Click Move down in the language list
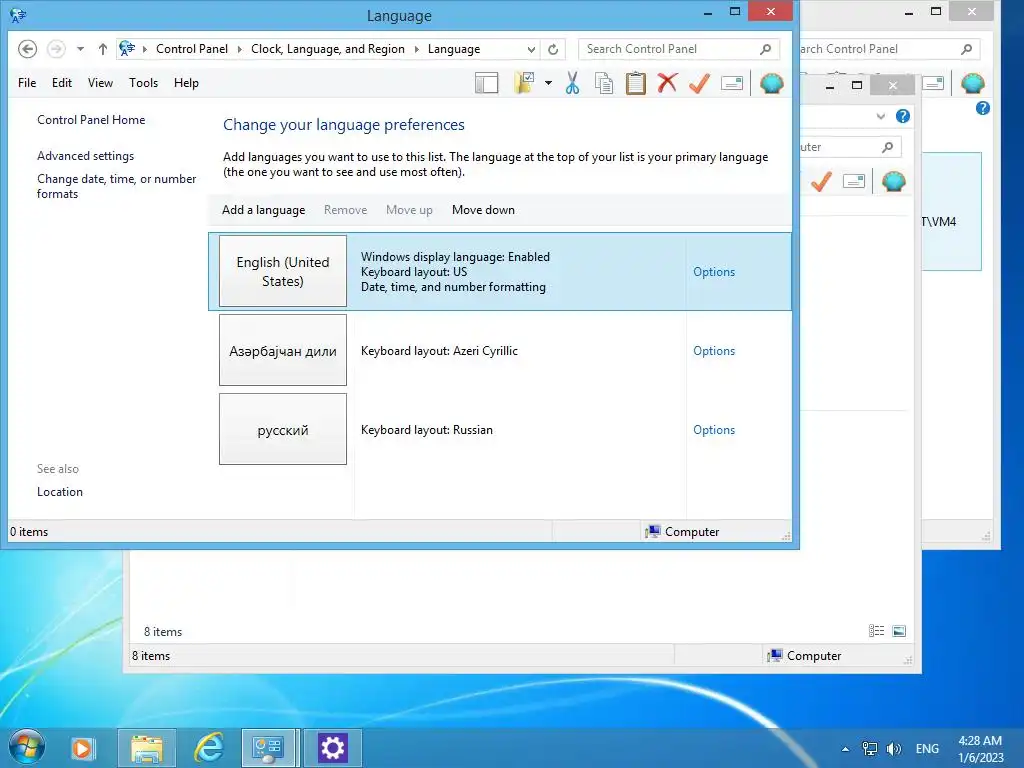1024x768 pixels. pyautogui.click(x=483, y=210)
